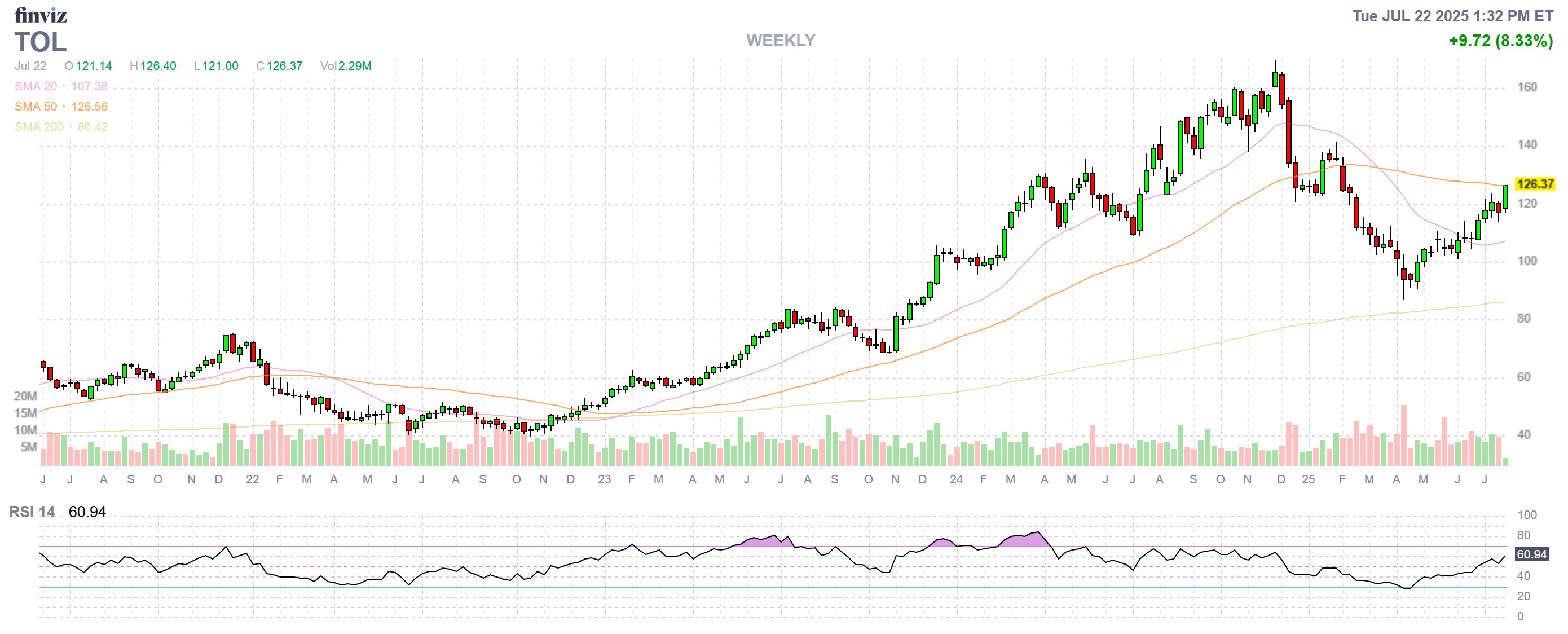The width and height of the screenshot is (1568, 634).
Task: Click the SMA 50 legend label
Action: coord(36,107)
